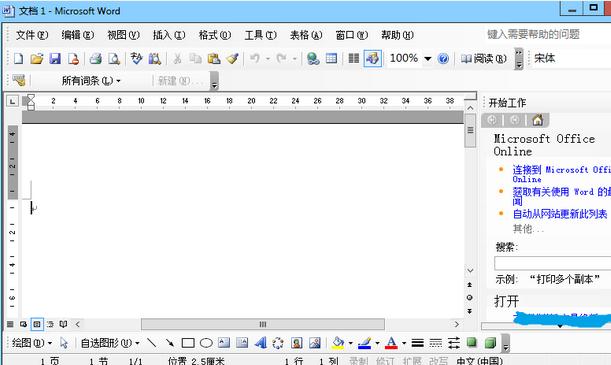This screenshot has height=365, width=611.
Task: Open the 编辑 menu
Action: [x=78, y=35]
